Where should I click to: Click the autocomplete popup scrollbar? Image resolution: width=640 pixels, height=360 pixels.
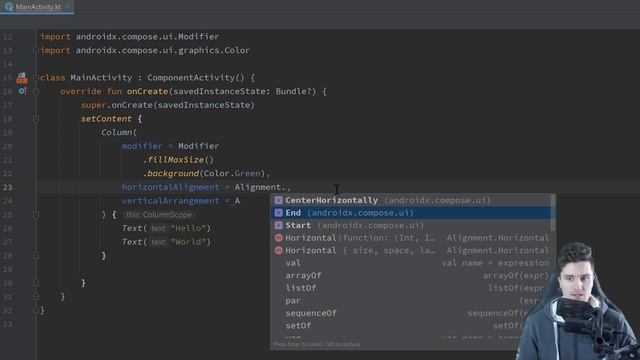[x=553, y=212]
